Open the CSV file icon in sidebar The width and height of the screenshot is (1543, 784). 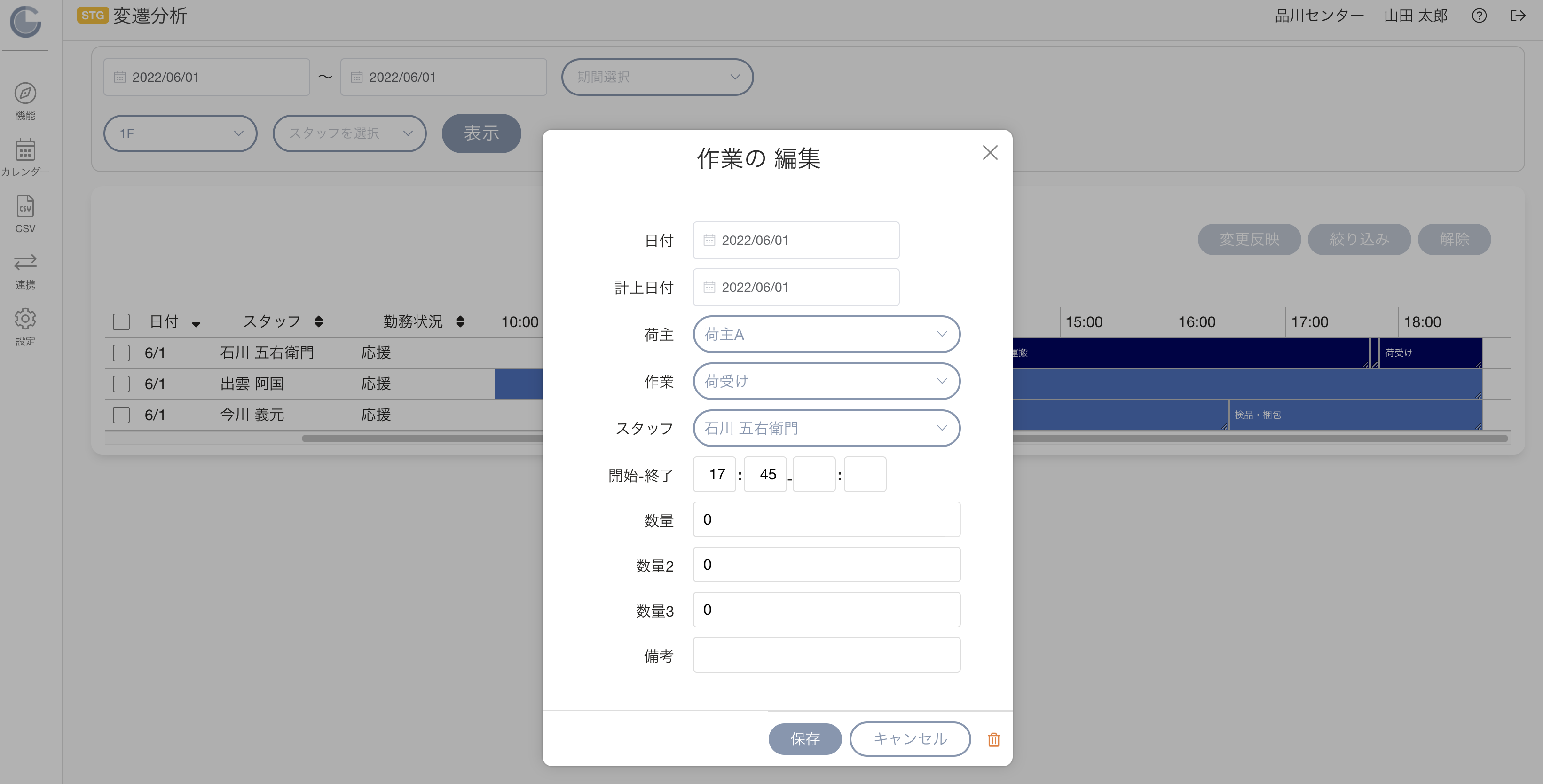pos(25,207)
